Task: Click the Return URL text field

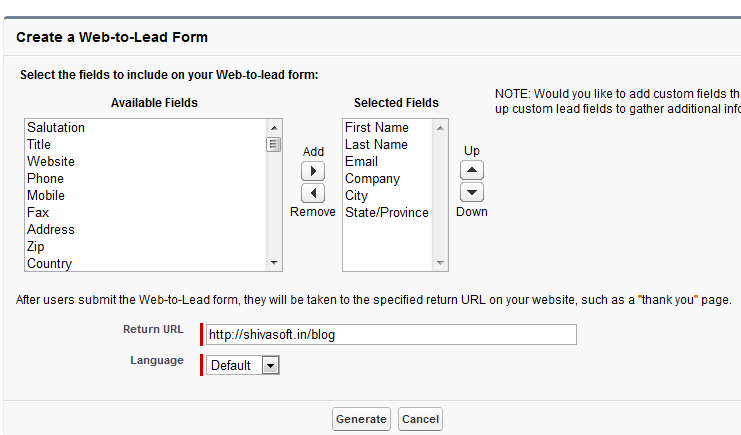Action: tap(390, 335)
